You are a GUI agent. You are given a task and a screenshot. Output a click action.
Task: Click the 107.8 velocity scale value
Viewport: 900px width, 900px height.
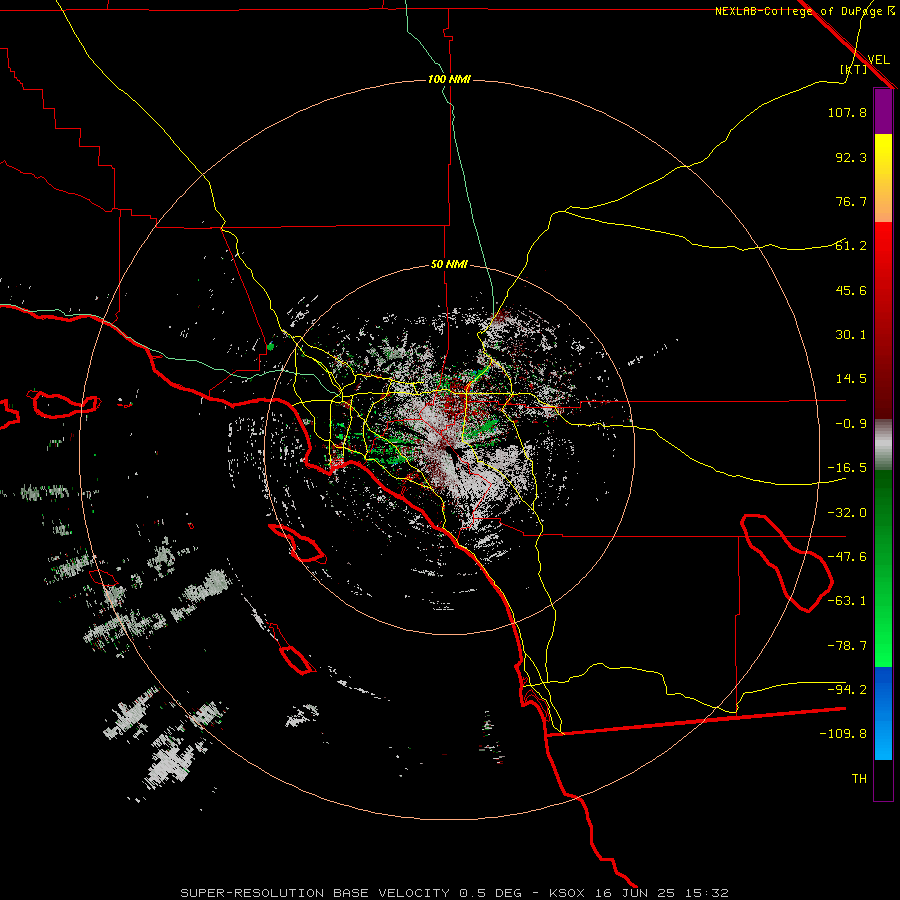click(x=847, y=112)
